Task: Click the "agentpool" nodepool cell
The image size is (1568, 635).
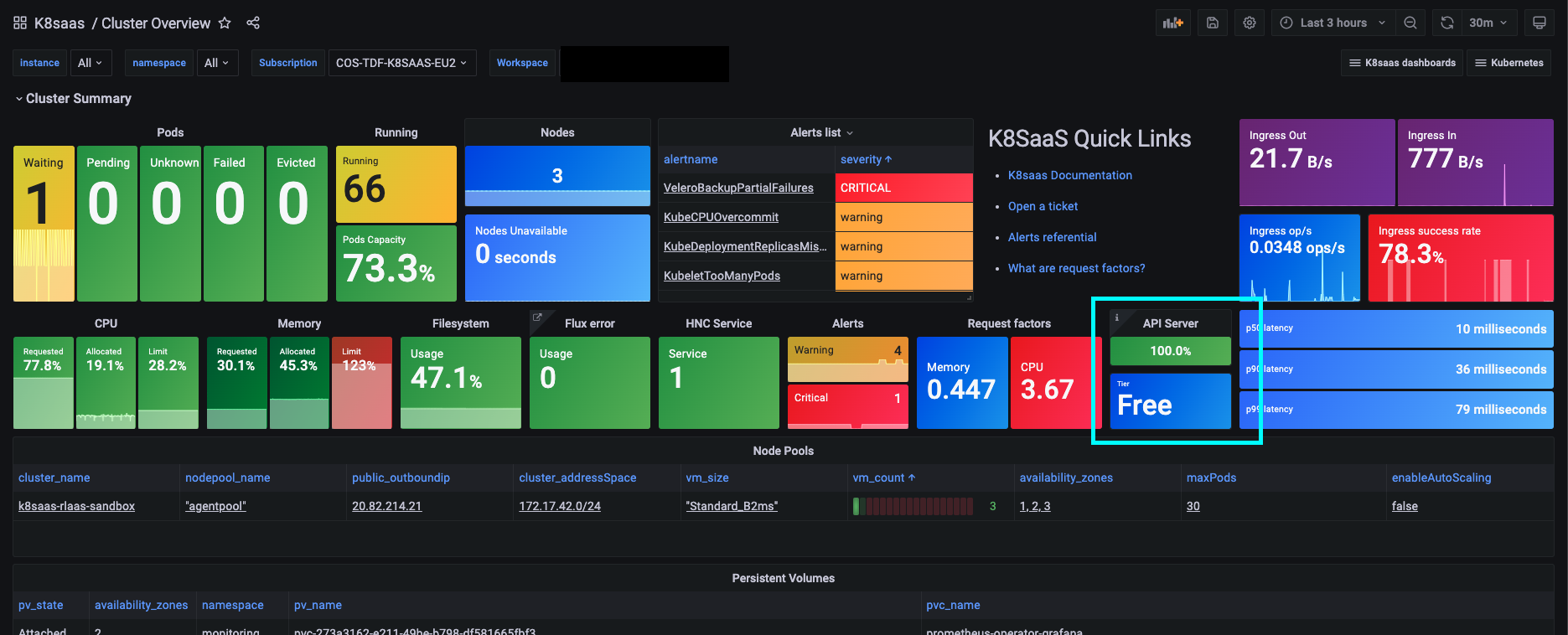Action: pos(215,506)
